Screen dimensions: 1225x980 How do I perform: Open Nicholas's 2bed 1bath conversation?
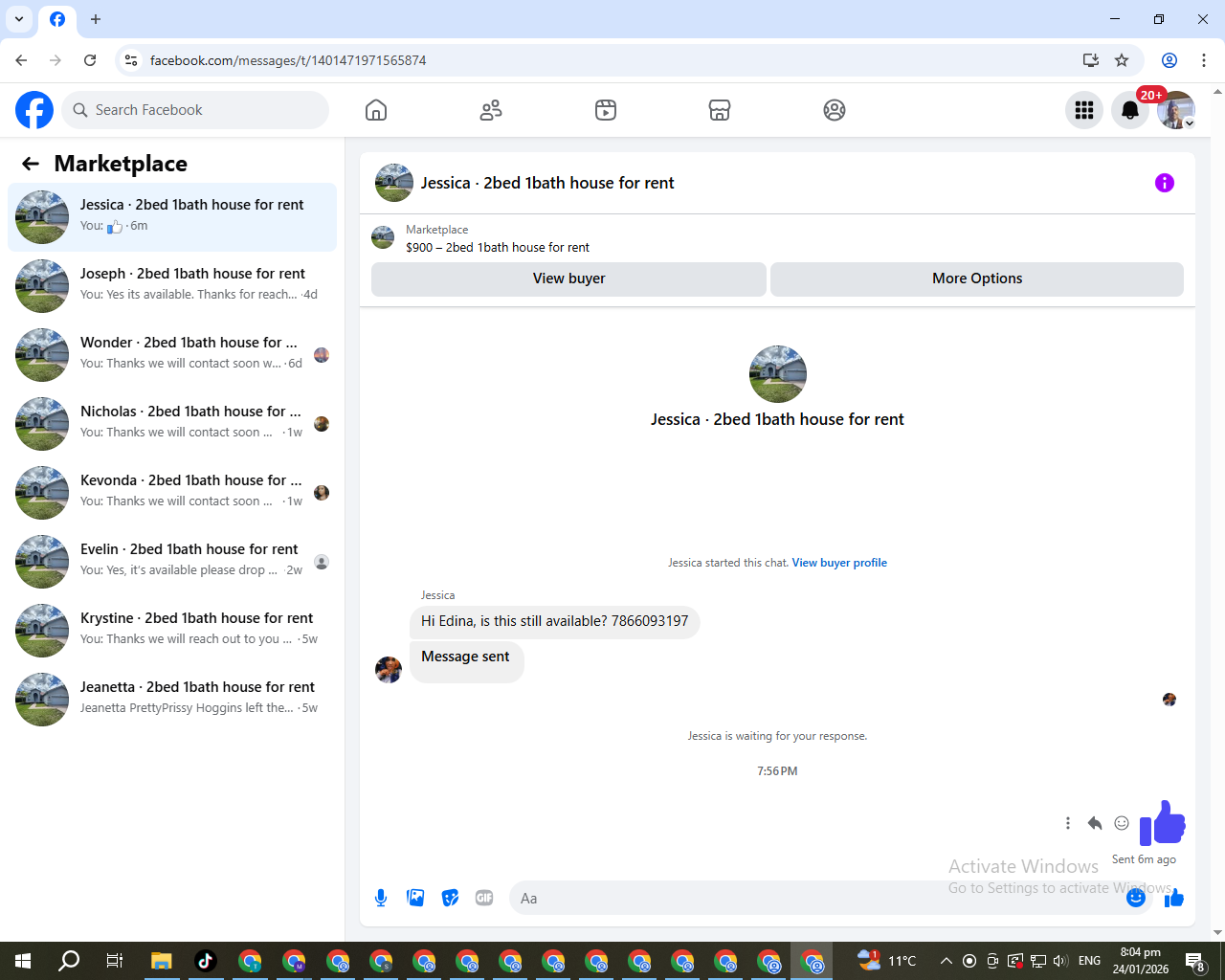(x=172, y=424)
